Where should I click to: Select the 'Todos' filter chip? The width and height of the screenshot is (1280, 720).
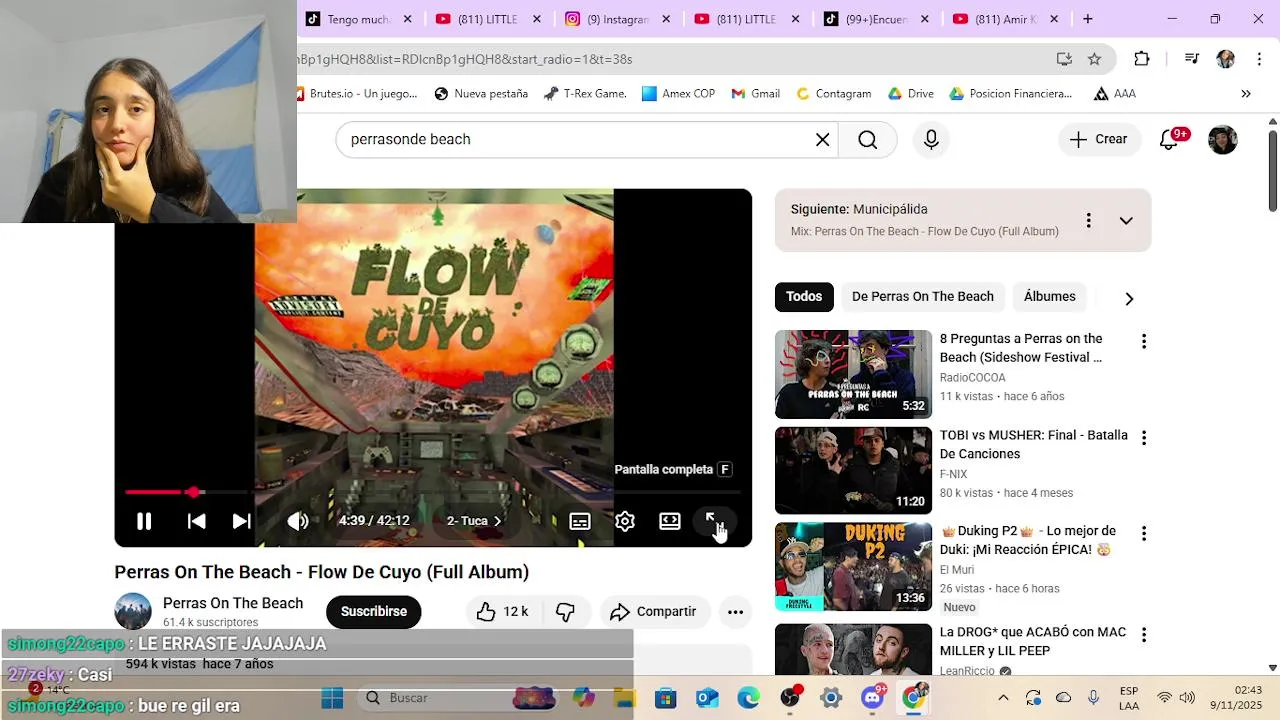tap(804, 297)
